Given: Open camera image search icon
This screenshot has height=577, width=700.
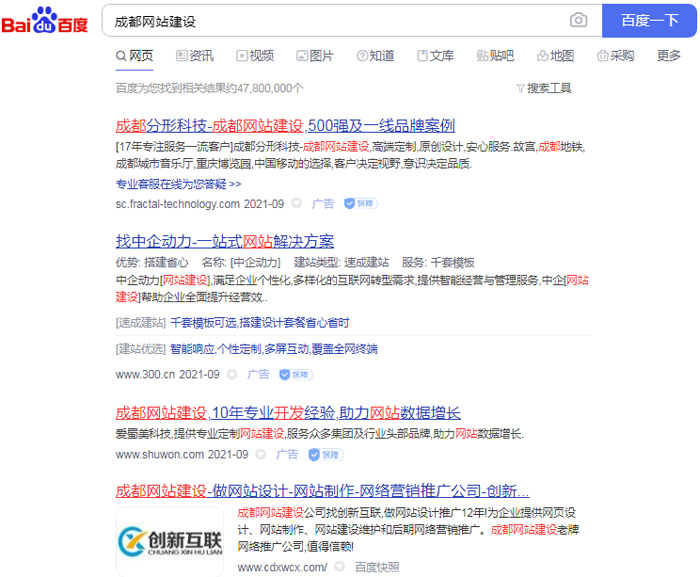Looking at the screenshot, I should [578, 20].
